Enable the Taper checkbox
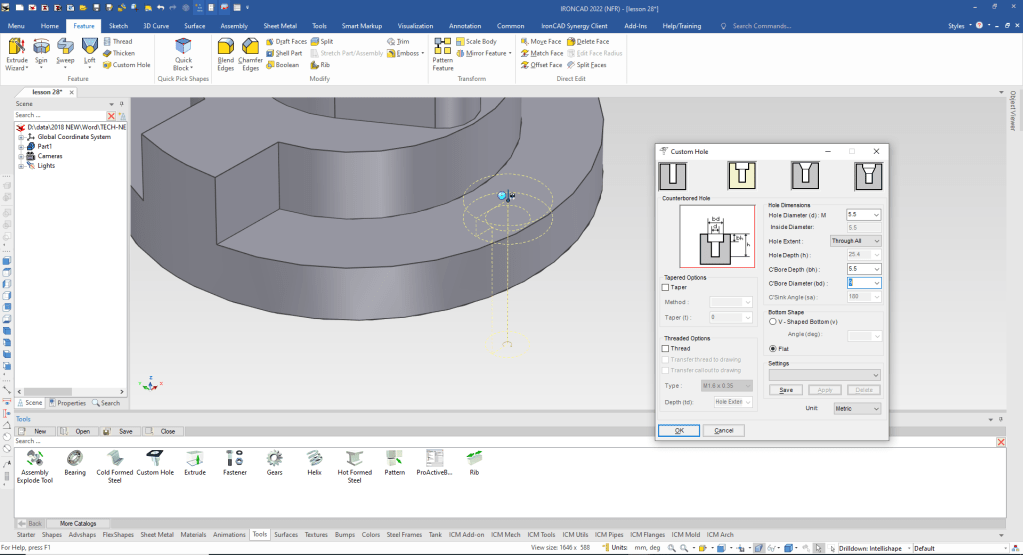Screen dimensions: 1023x555 (x=666, y=287)
